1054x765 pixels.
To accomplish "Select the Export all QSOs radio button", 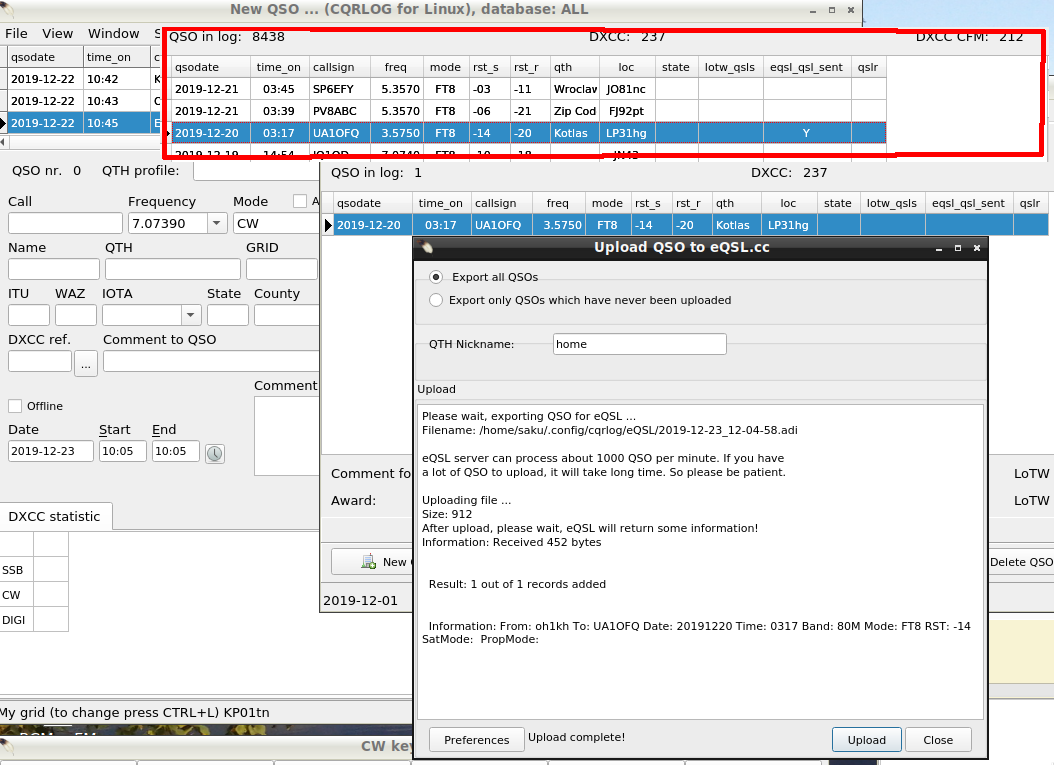I will (436, 277).
